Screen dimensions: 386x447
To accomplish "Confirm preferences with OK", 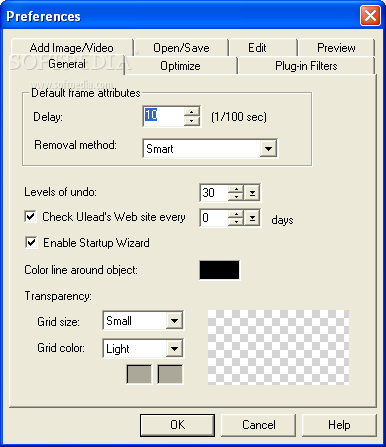I will [177, 425].
